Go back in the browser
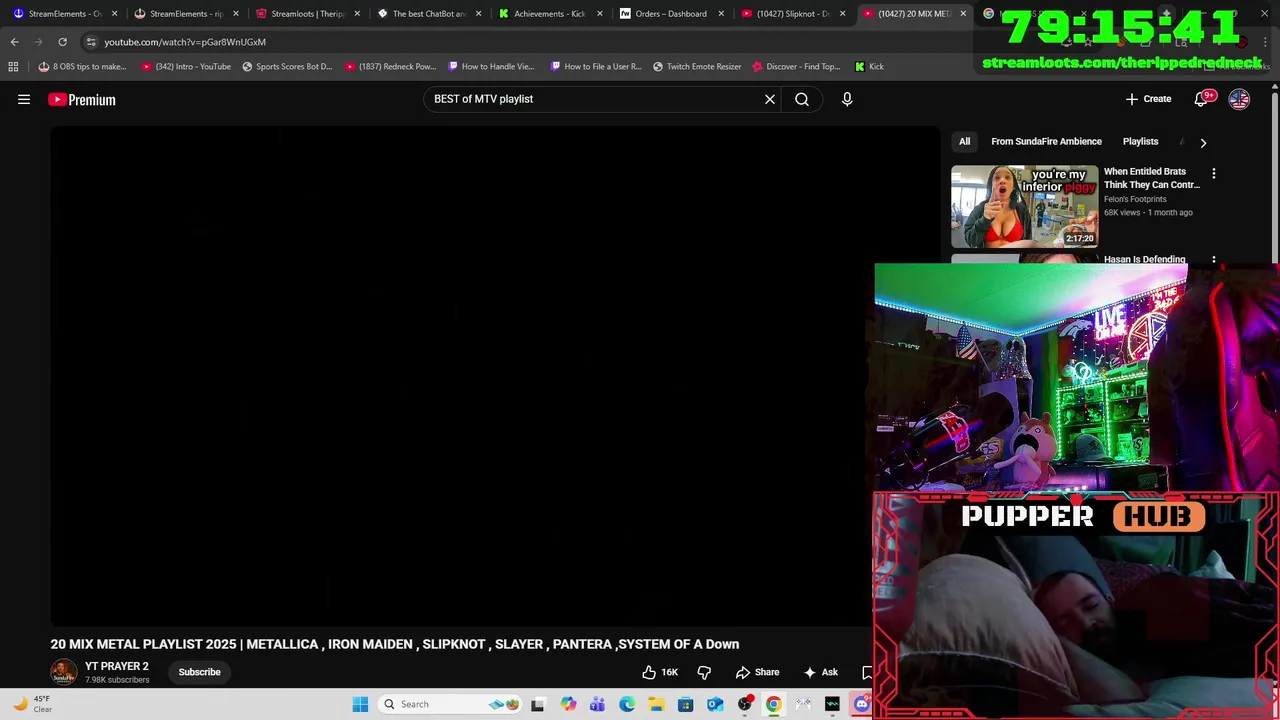Image resolution: width=1280 pixels, height=720 pixels. coord(14,42)
